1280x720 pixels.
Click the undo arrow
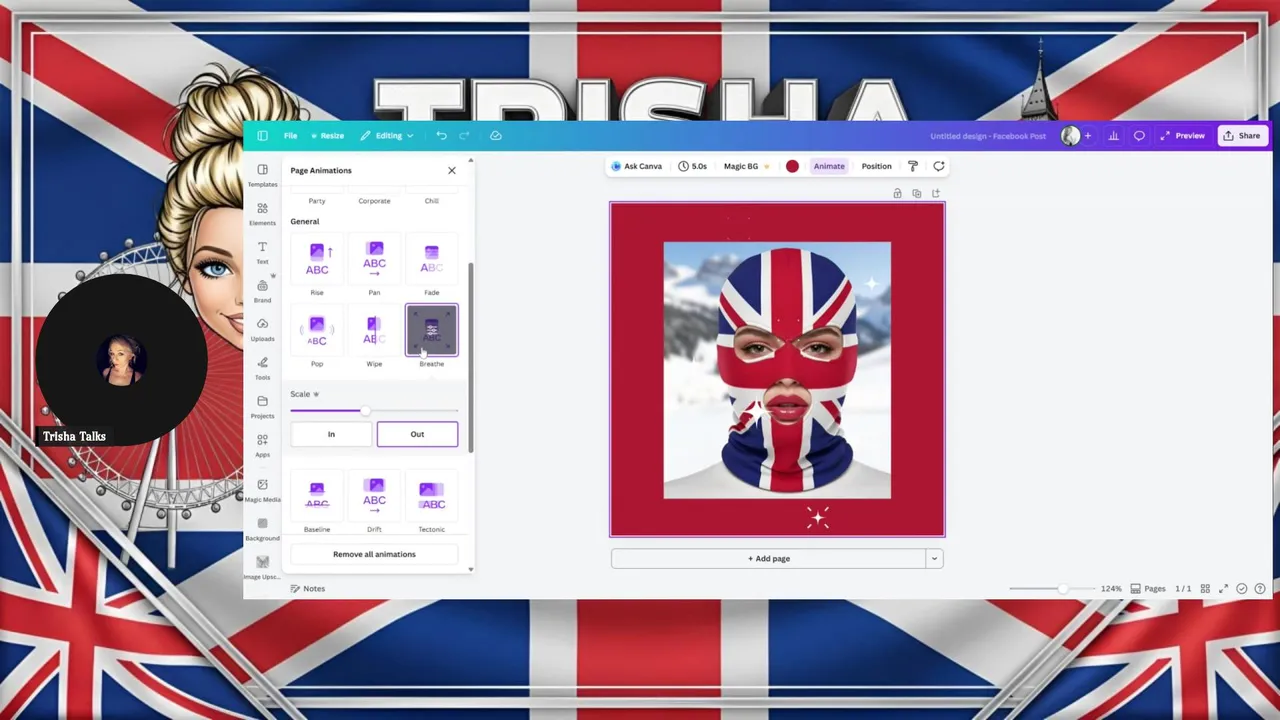click(x=441, y=136)
